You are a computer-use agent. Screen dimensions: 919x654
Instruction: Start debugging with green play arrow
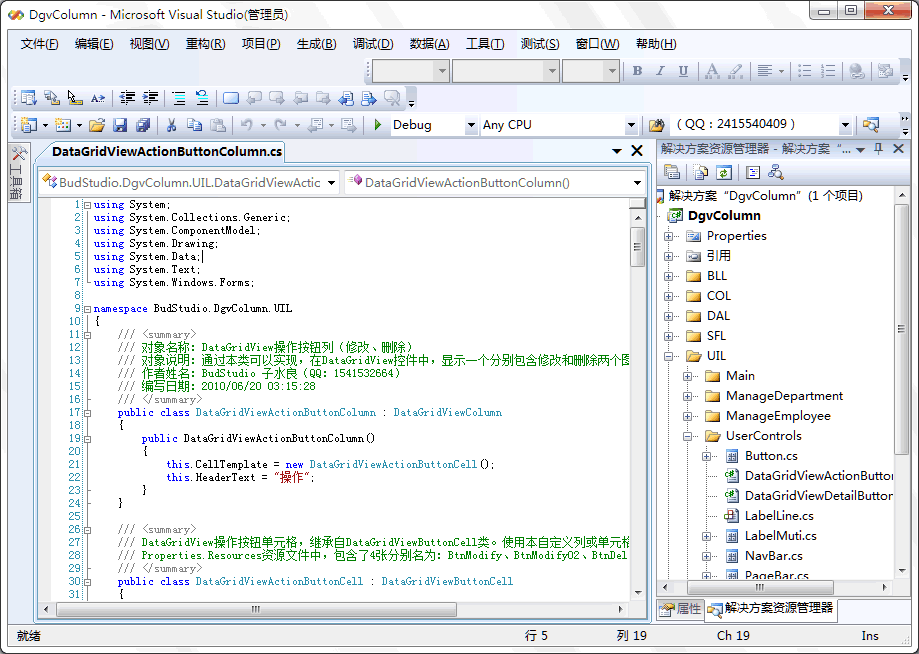(x=378, y=125)
